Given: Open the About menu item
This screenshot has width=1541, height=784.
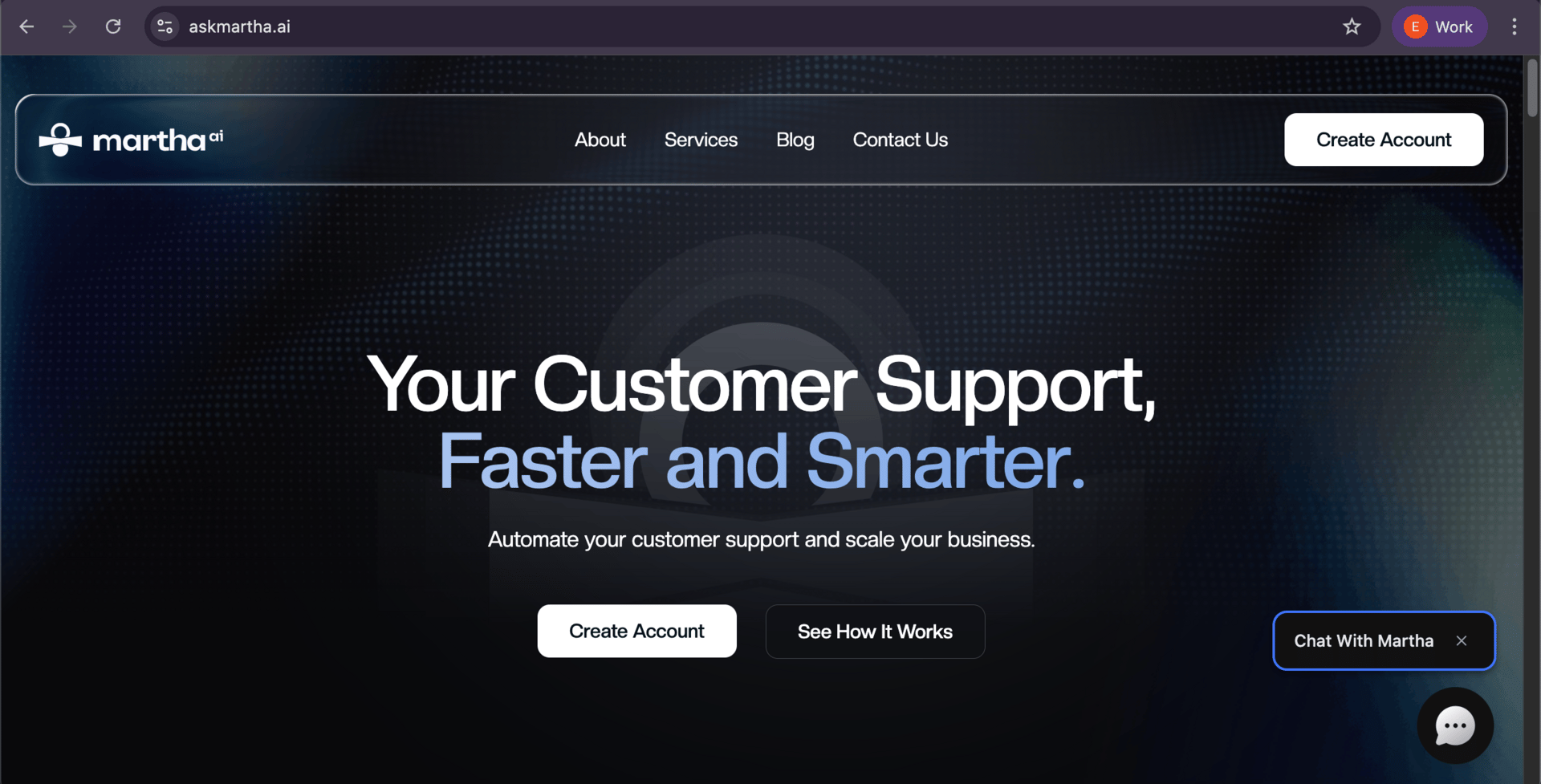Looking at the screenshot, I should tap(600, 140).
